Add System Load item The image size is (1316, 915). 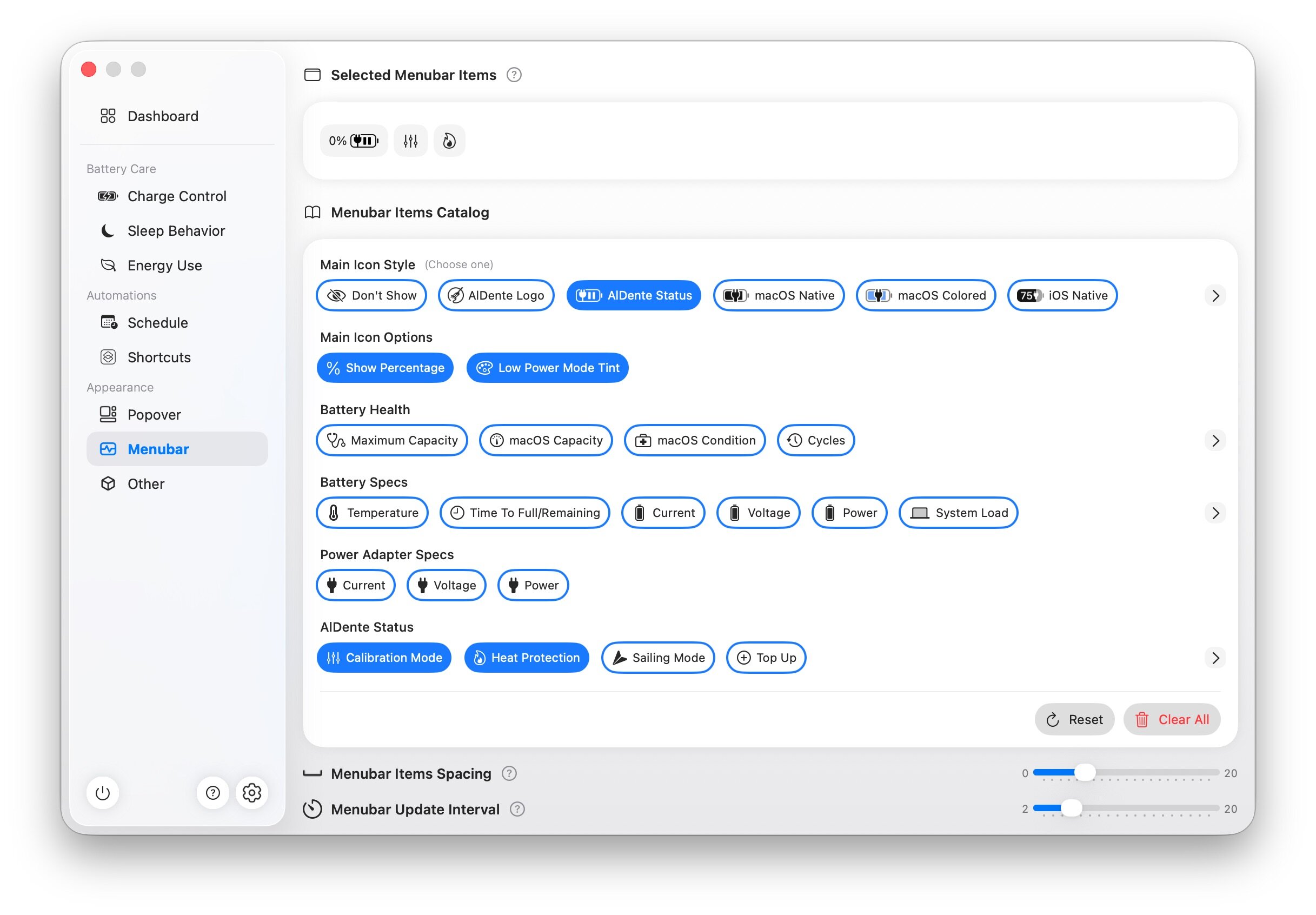[x=958, y=513]
